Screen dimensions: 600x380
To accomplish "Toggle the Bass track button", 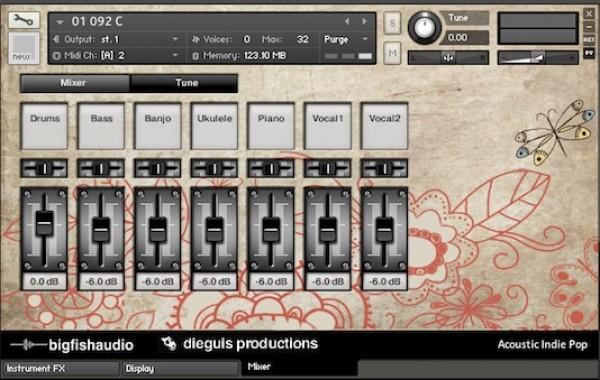I will point(101,126).
